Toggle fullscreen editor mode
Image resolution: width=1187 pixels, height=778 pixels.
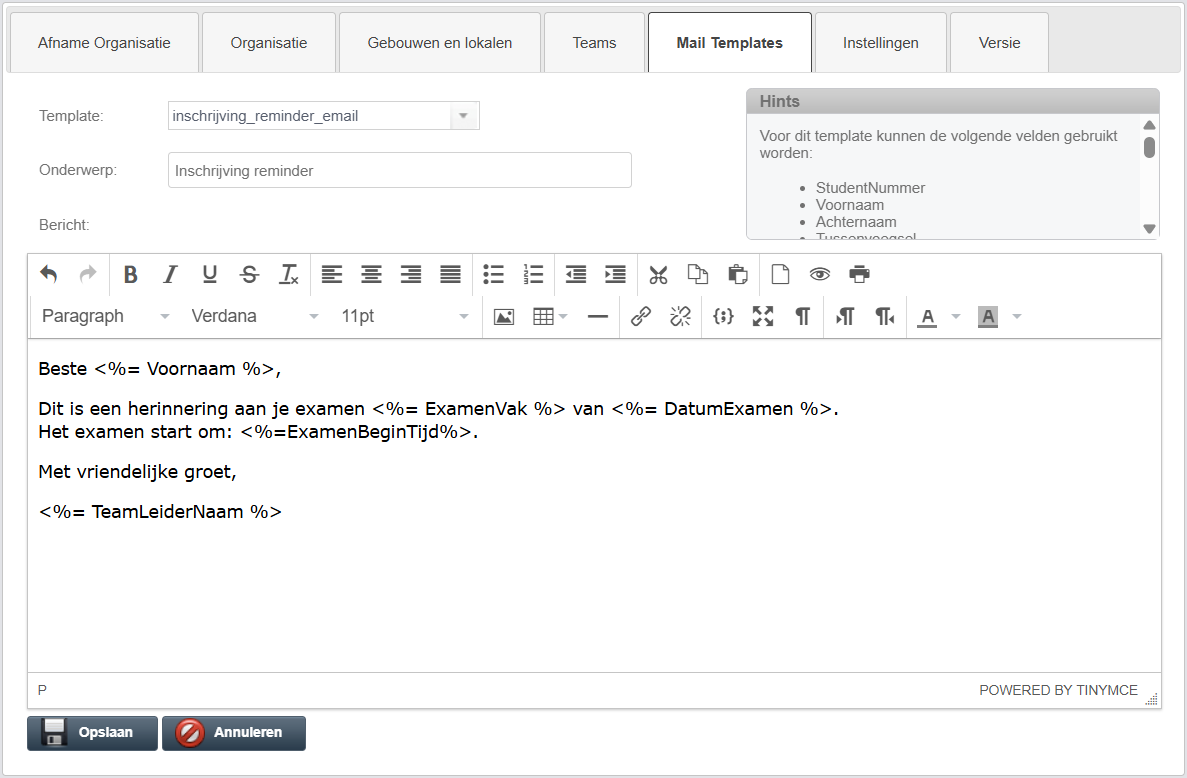(763, 316)
